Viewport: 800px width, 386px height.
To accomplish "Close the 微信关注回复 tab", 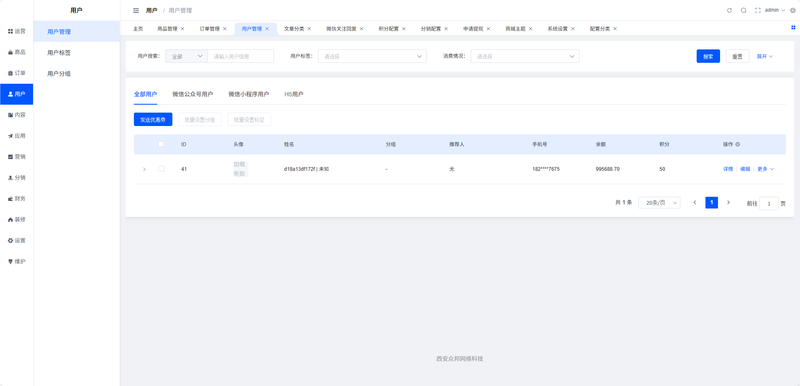I will 361,29.
